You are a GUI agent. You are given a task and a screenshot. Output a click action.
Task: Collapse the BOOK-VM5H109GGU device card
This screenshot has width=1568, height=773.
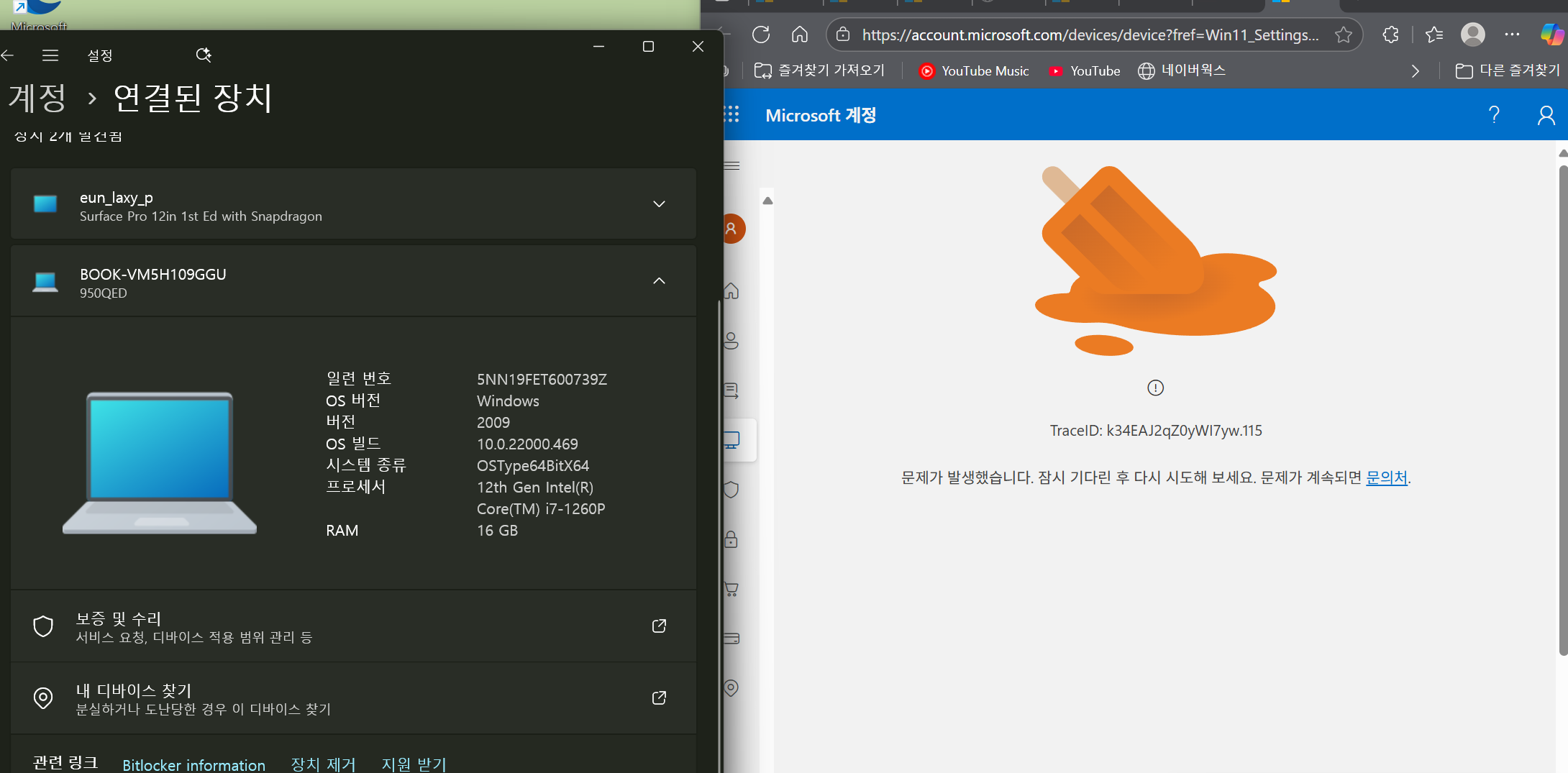tap(659, 281)
